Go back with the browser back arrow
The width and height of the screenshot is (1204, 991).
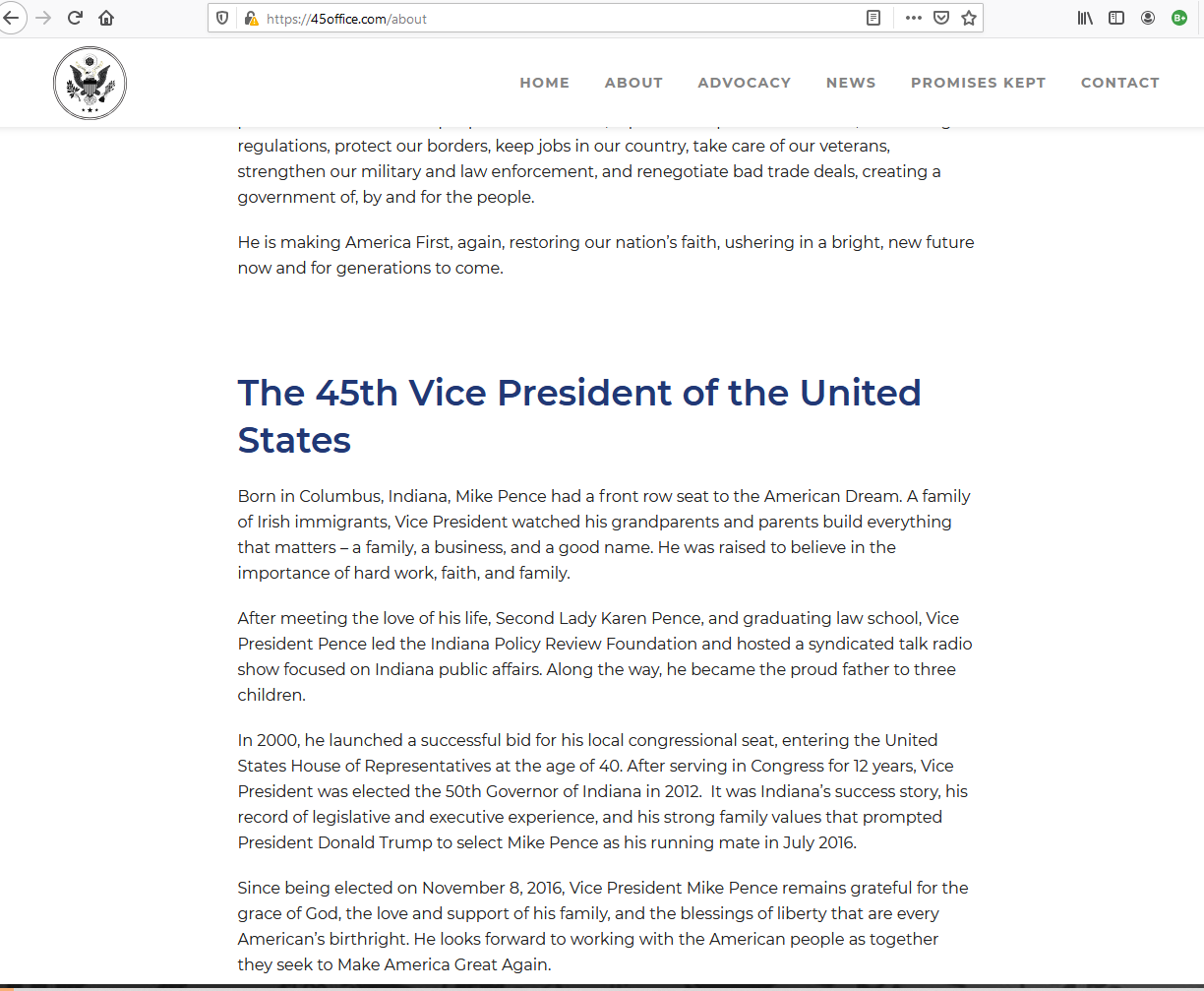11,18
